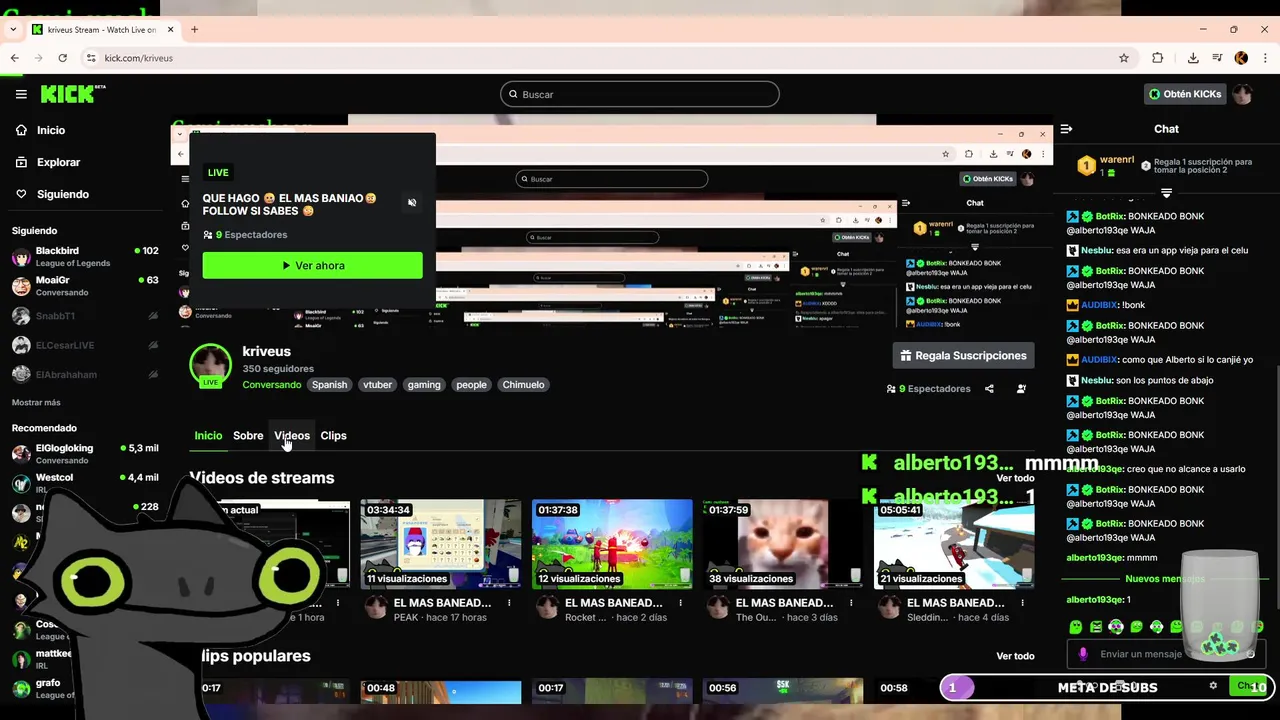Open options menu for The Ou... video
Image resolution: width=1280 pixels, height=720 pixels.
pyautogui.click(x=852, y=603)
